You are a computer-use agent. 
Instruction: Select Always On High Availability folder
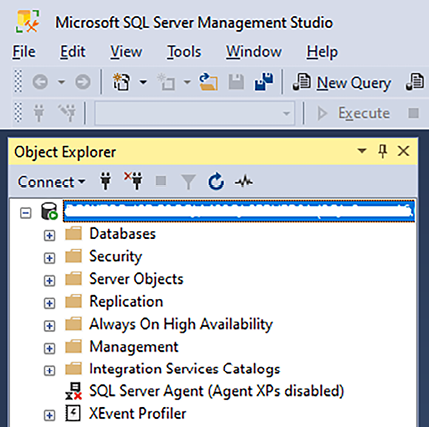tap(181, 324)
